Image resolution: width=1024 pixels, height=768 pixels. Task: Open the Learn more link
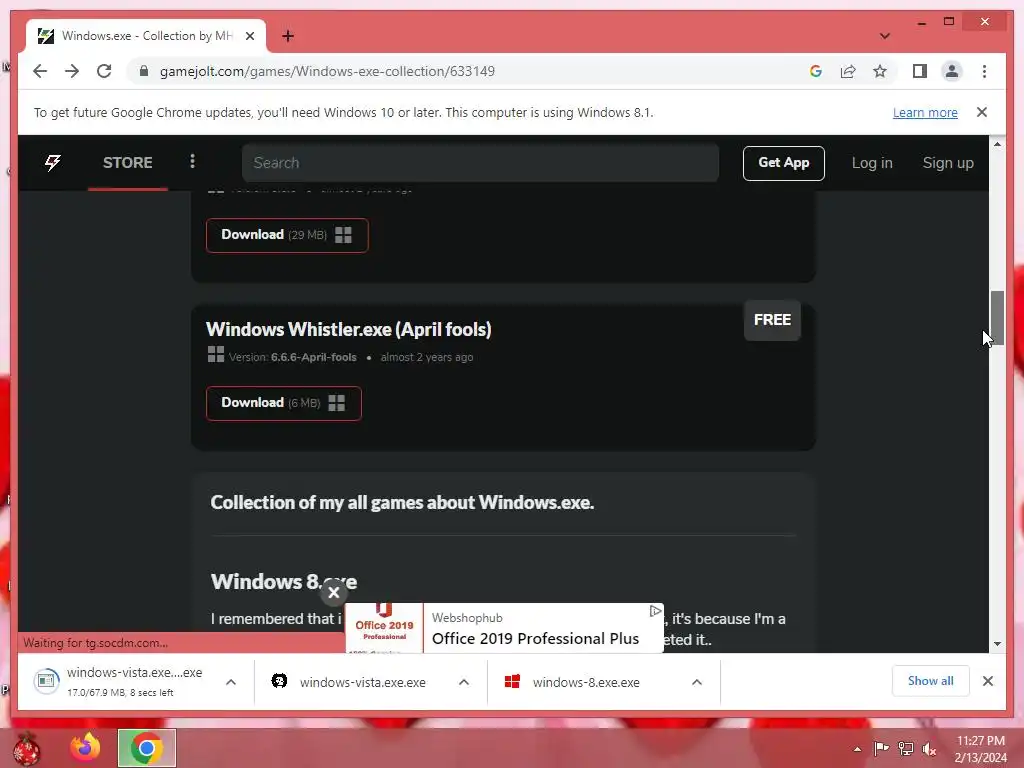[925, 112]
